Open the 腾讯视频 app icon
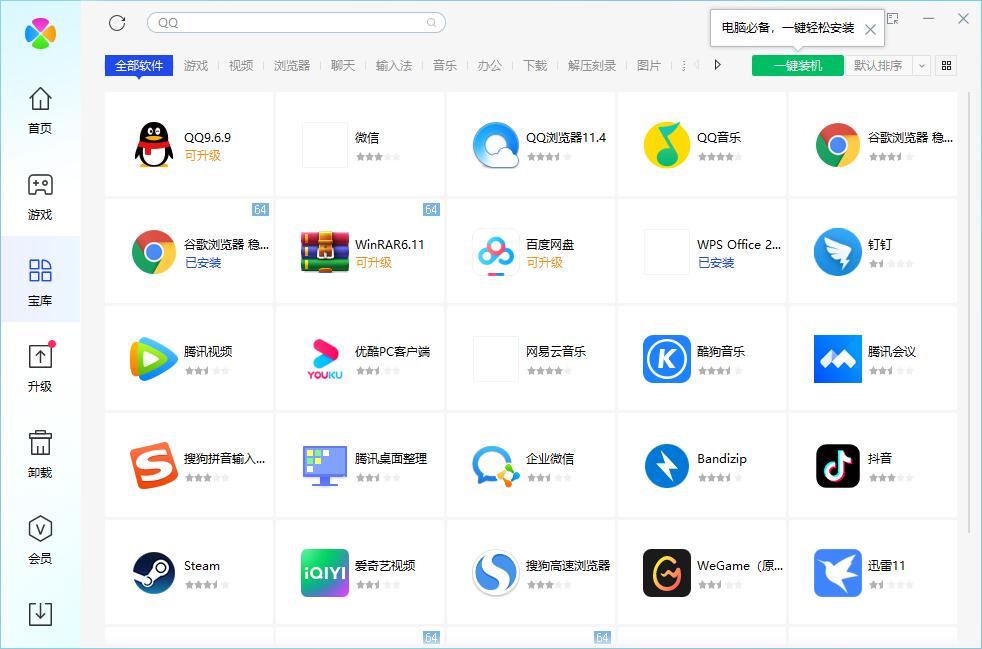The height and width of the screenshot is (649, 982). (153, 359)
